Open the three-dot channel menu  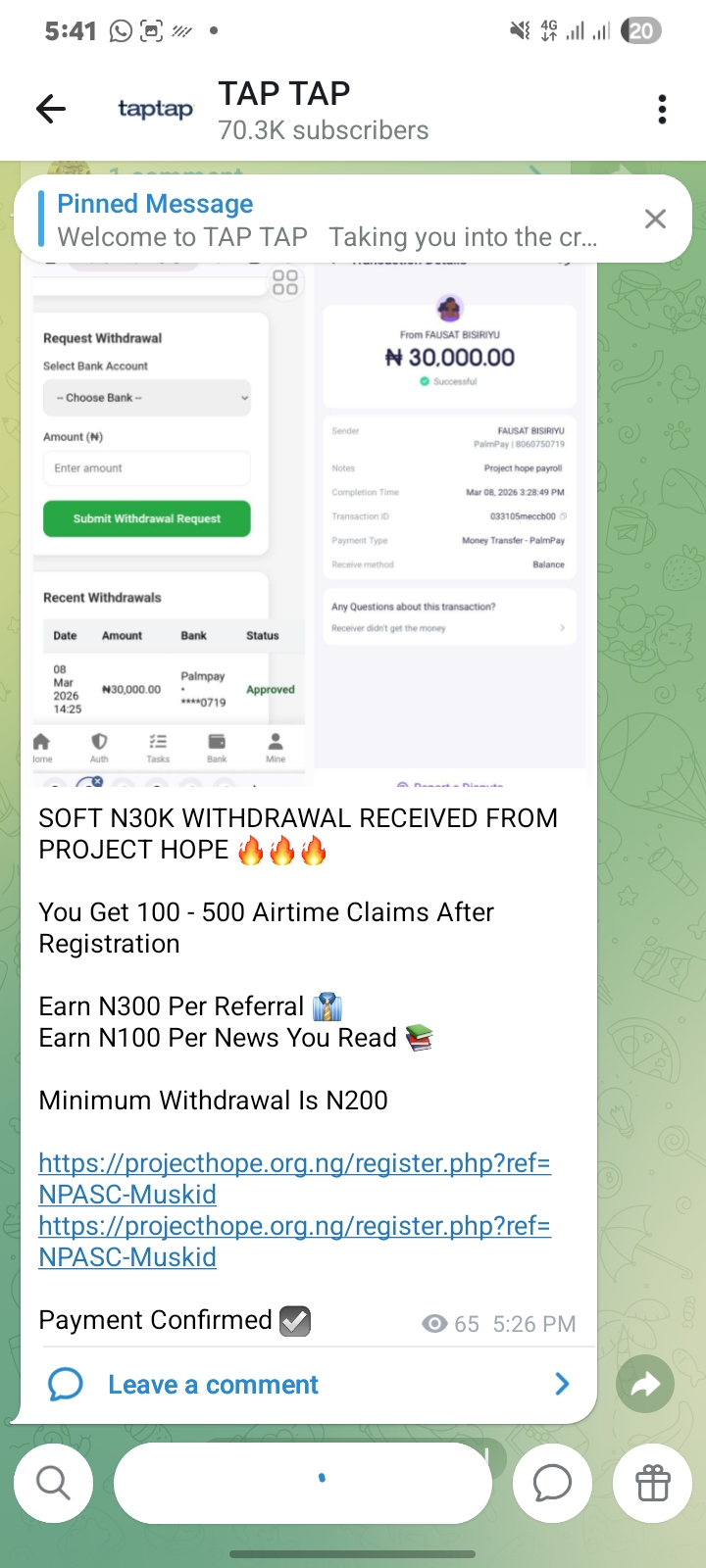[x=663, y=109]
